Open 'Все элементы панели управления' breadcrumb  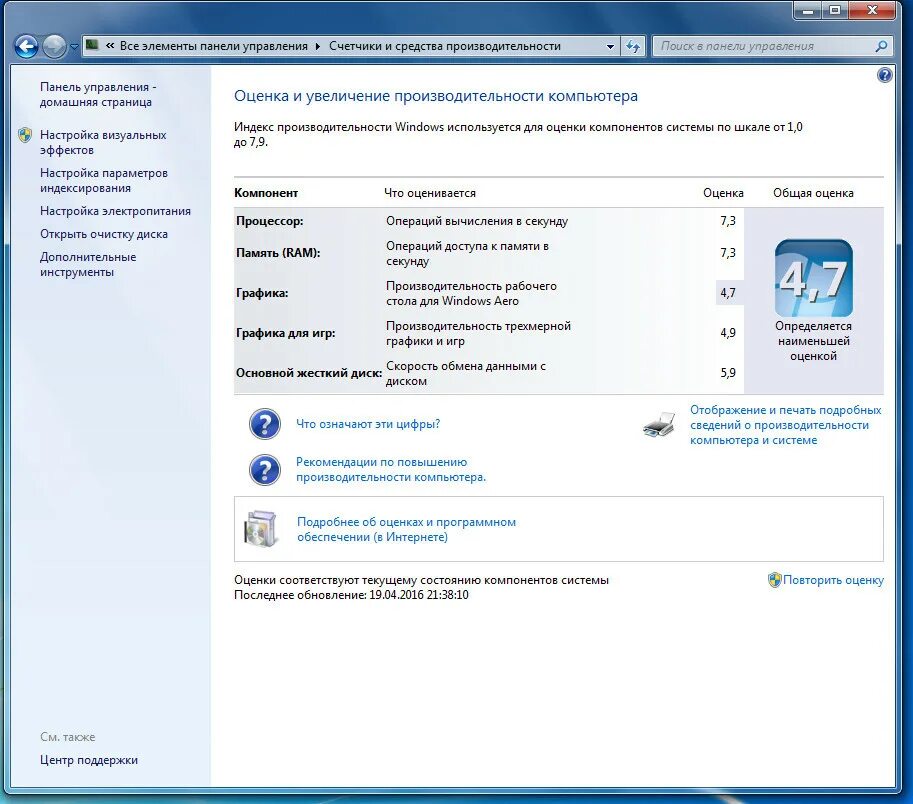[214, 46]
